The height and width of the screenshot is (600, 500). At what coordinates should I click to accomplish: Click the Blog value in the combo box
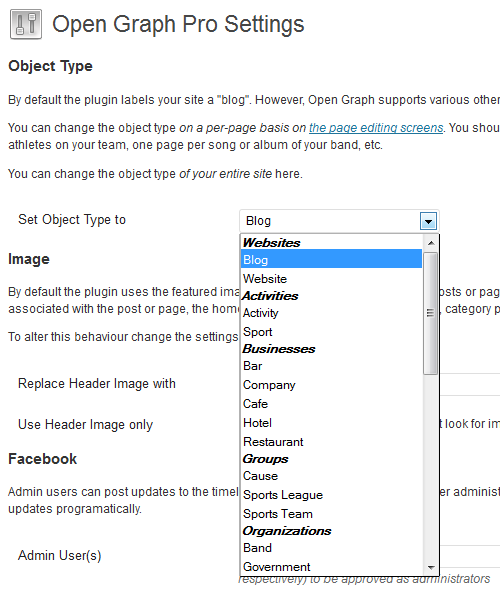tap(258, 221)
